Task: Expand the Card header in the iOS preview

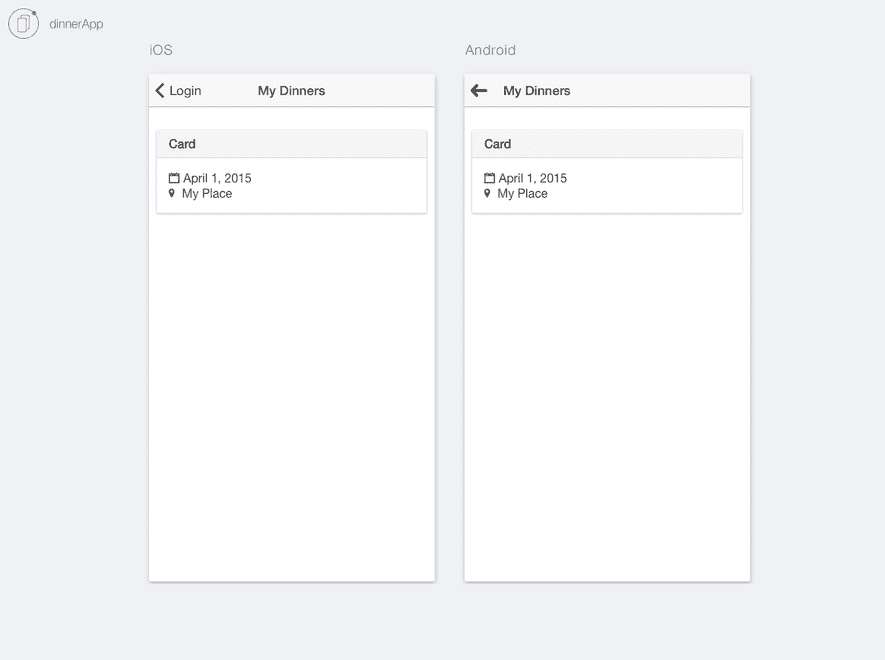Action: (182, 143)
